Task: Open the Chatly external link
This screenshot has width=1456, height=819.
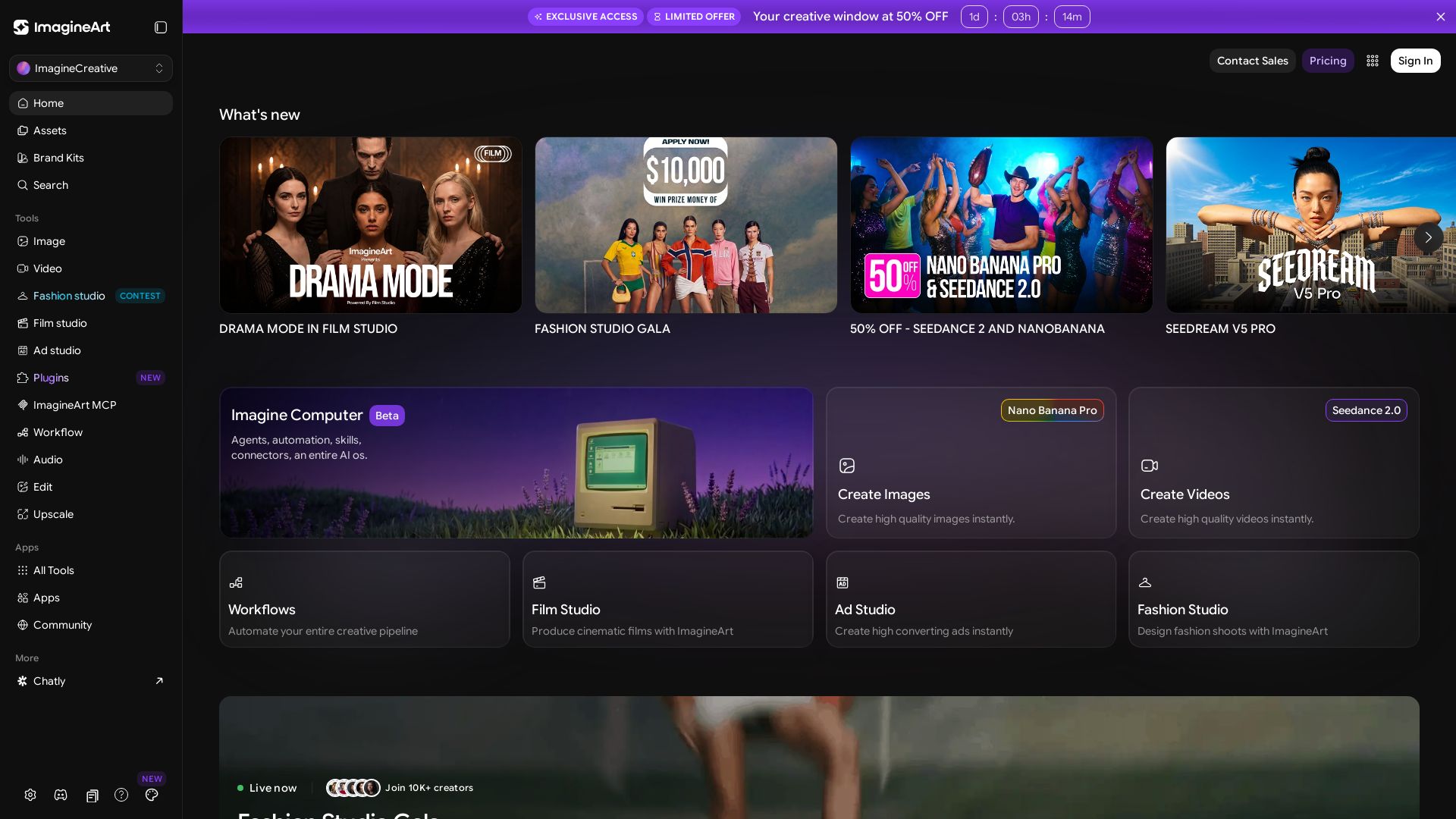Action: click(91, 681)
